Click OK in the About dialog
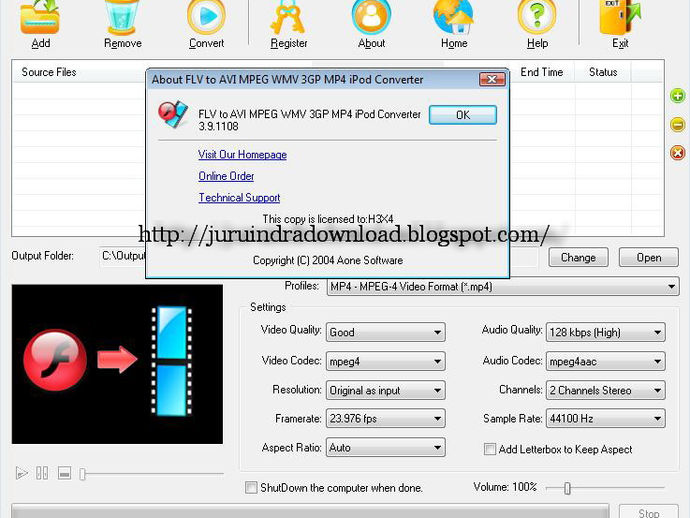The height and width of the screenshot is (518, 690). tap(463, 115)
